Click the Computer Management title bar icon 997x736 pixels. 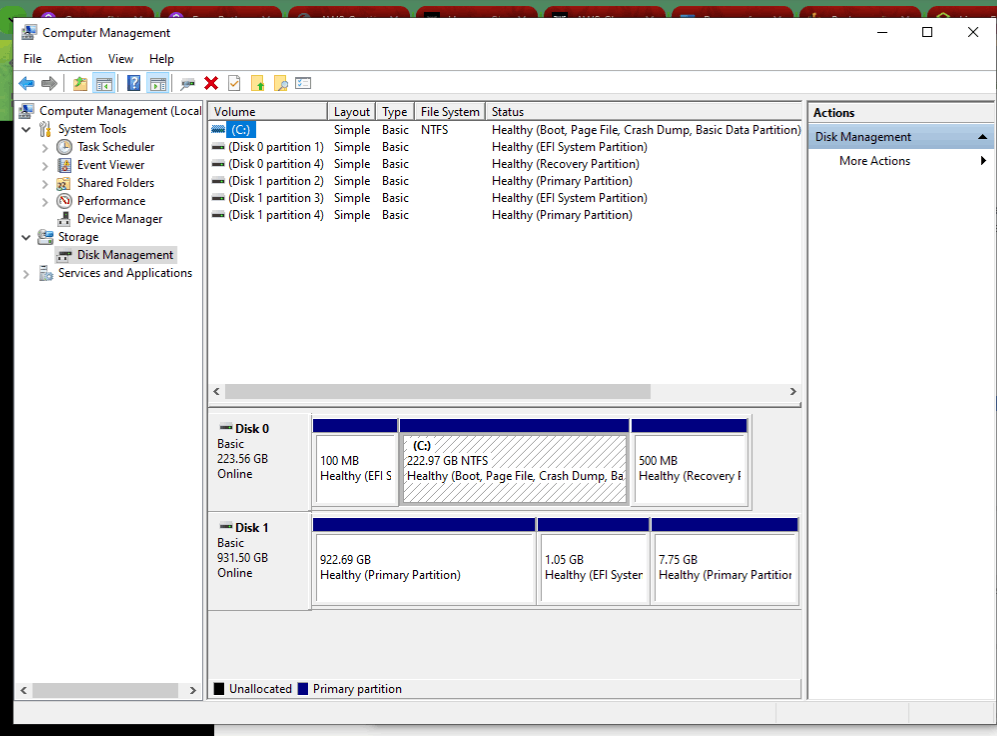[x=29, y=32]
